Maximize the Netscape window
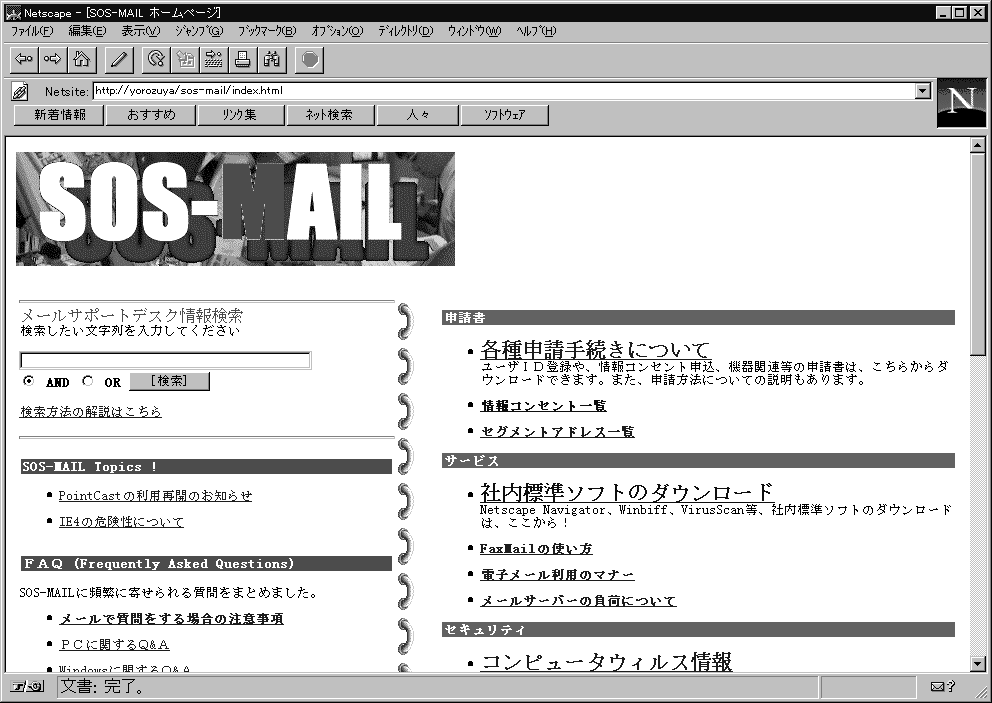The height and width of the screenshot is (703, 992). click(960, 13)
